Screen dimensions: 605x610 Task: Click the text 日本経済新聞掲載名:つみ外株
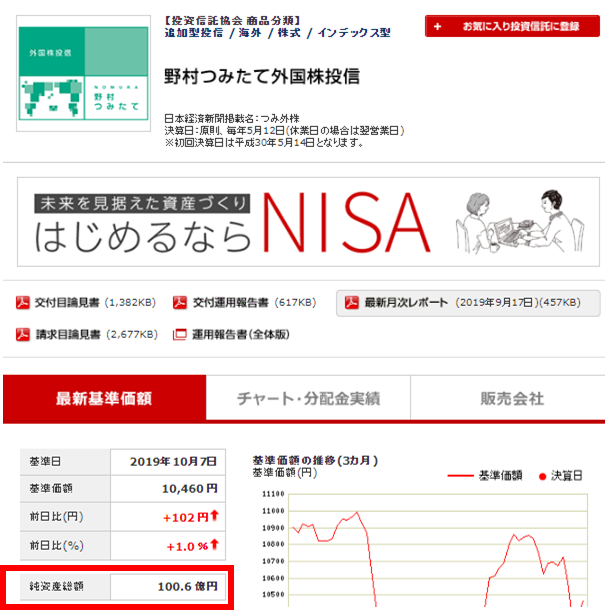tap(231, 118)
